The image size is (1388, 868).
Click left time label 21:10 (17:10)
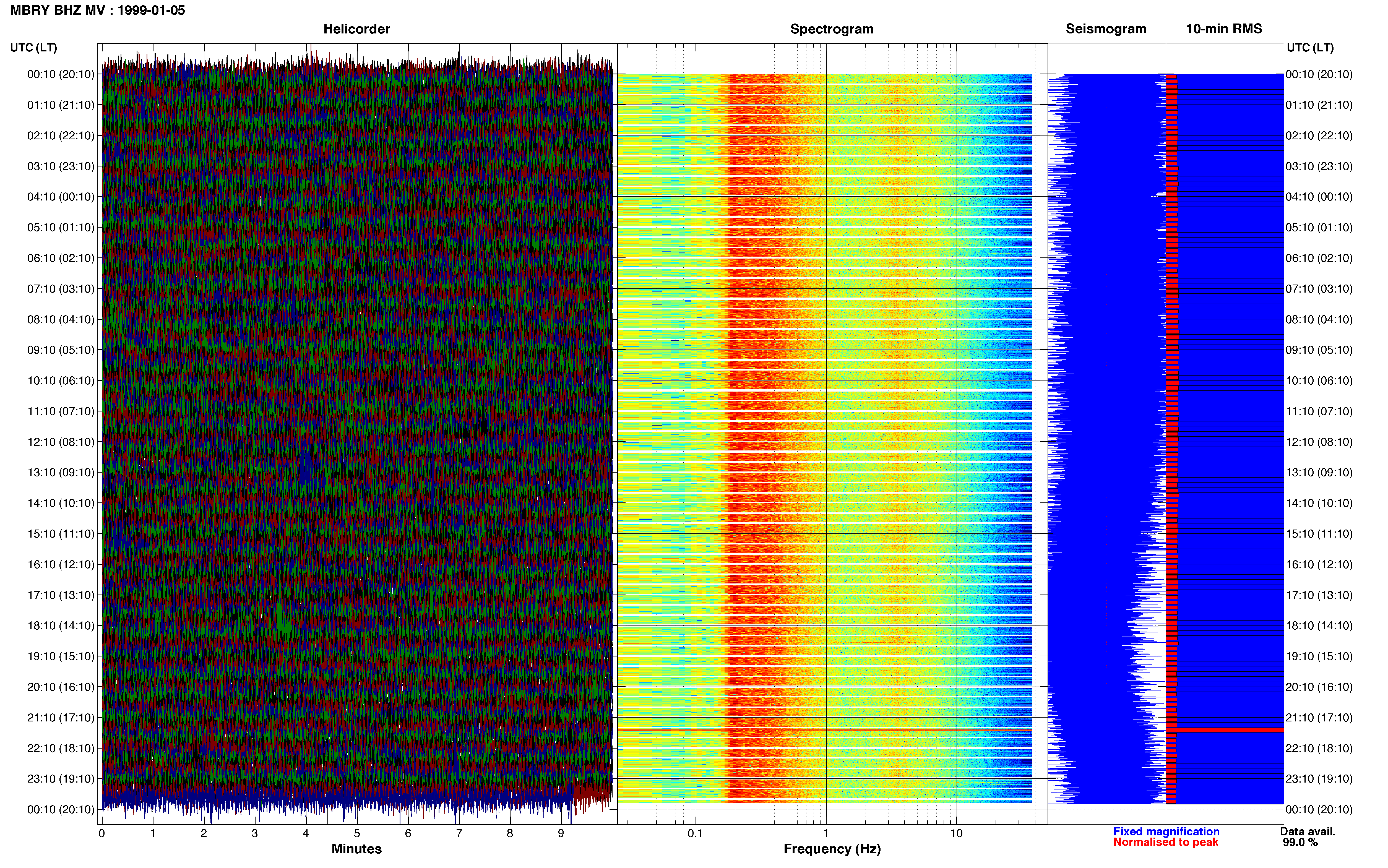(61, 718)
